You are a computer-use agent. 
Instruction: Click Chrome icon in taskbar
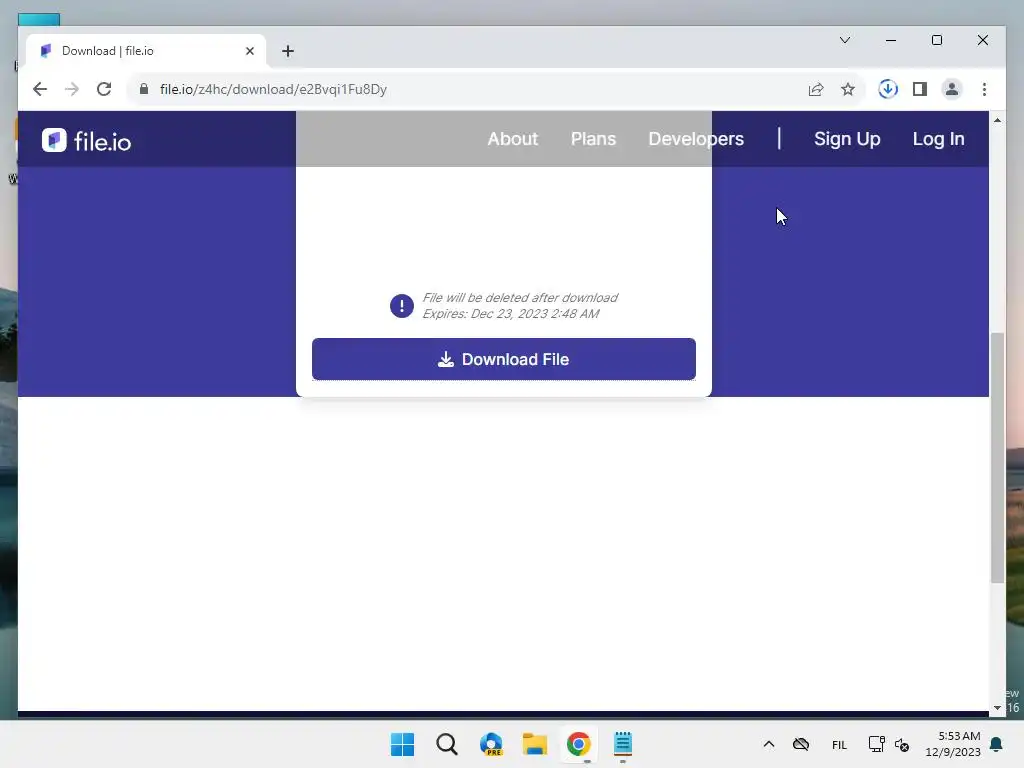(579, 744)
